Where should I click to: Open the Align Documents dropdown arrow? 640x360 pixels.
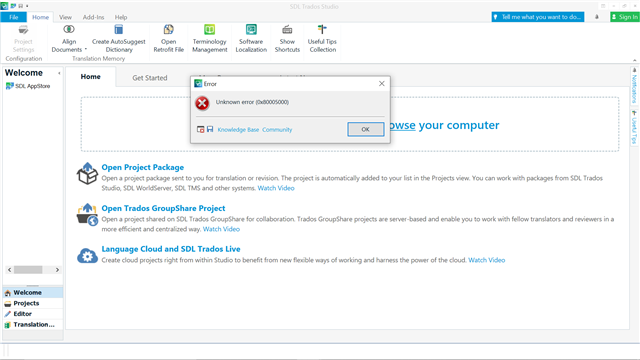tap(86, 49)
